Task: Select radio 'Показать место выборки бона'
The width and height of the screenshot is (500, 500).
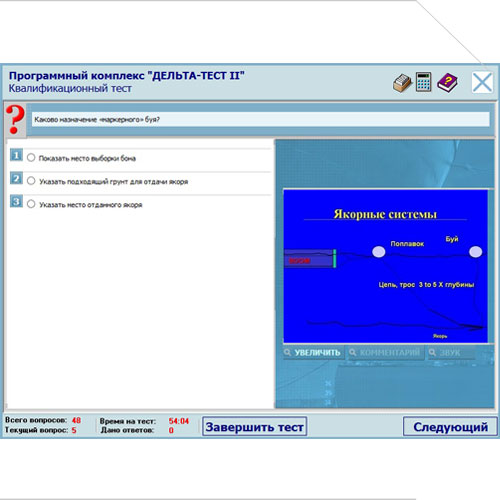Action: click(x=31, y=158)
